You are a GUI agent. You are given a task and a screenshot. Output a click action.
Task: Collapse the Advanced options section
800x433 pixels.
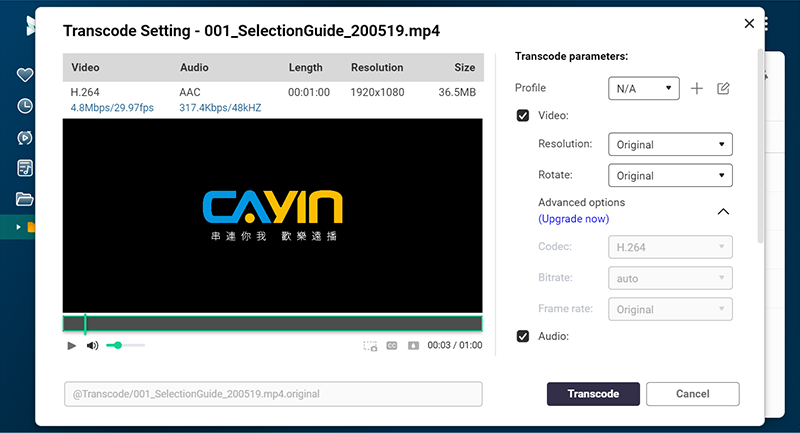click(x=723, y=211)
